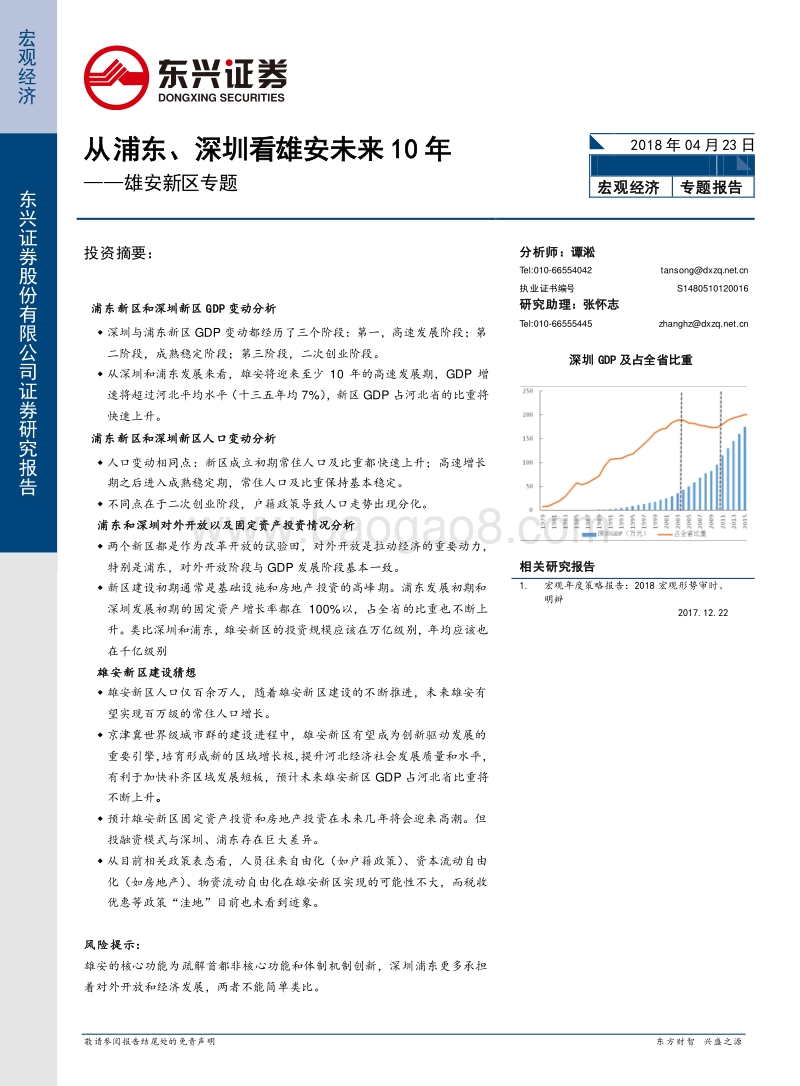Click heading 浦东新区和深圳新区GDP变动分析
The height and width of the screenshot is (1086, 800).
click(x=184, y=308)
